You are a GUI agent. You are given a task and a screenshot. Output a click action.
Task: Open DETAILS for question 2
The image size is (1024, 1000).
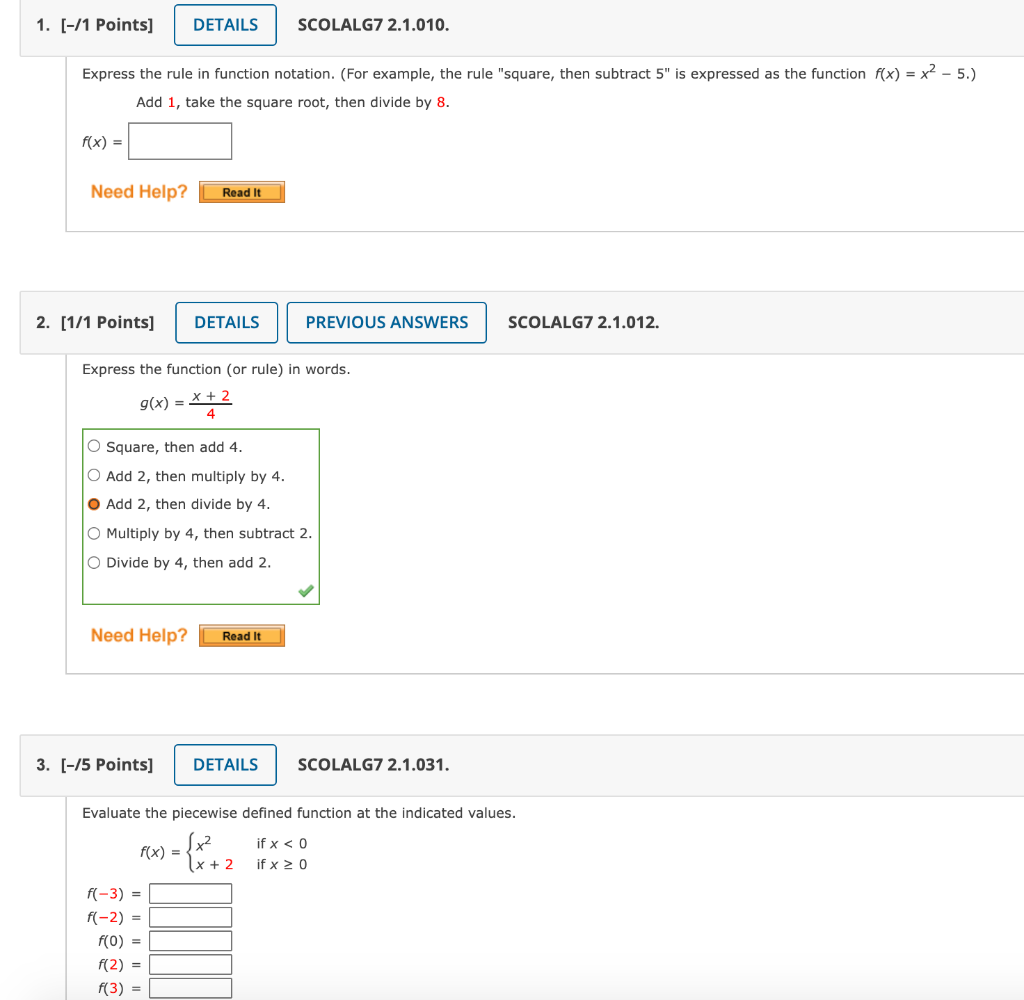click(226, 322)
